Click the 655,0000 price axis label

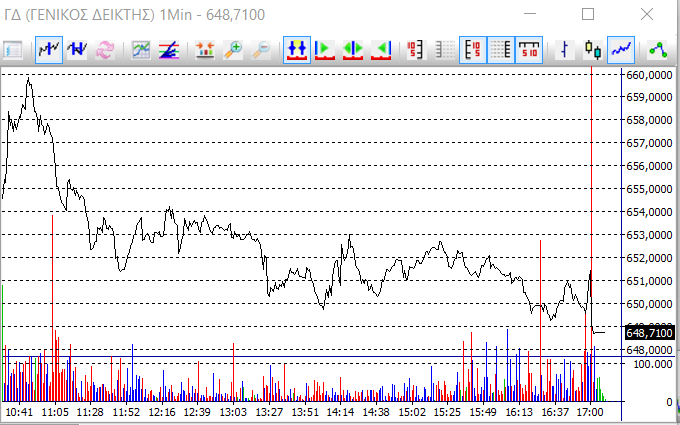(650, 189)
